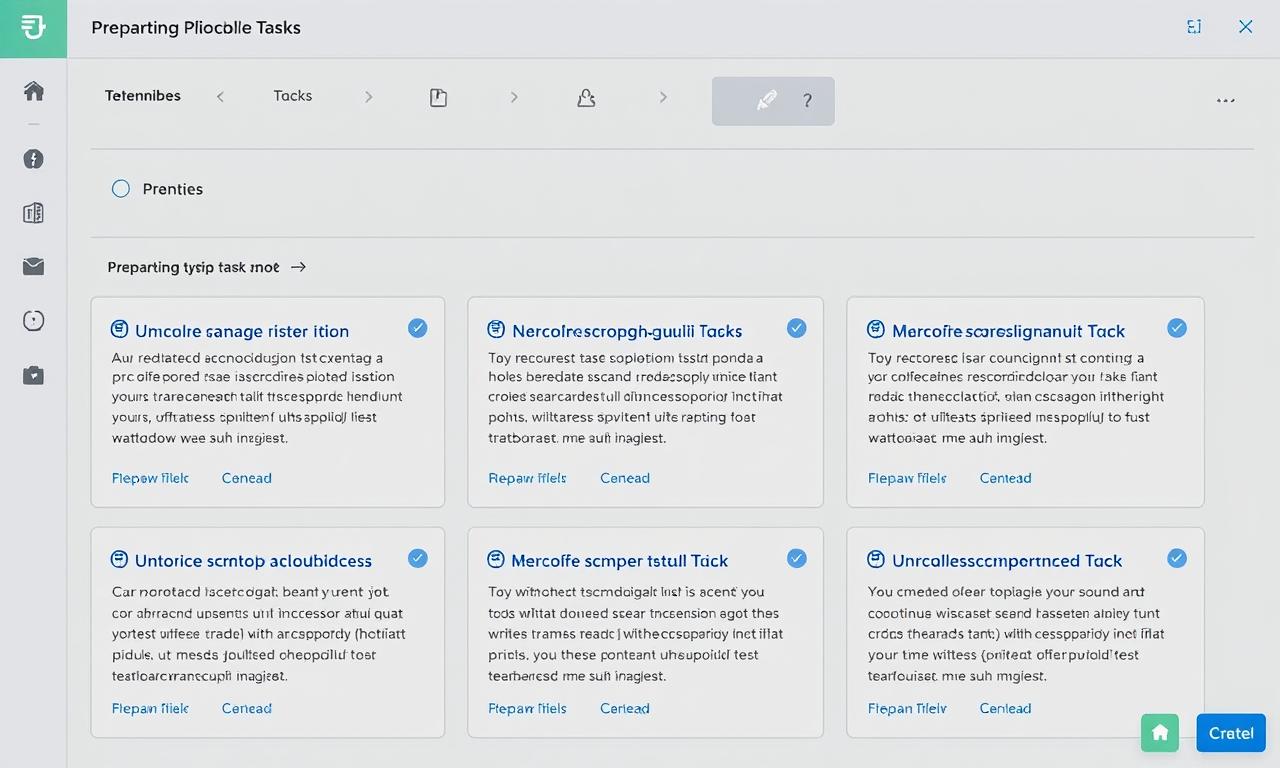Click the green home button at bottom
This screenshot has height=768, width=1280.
pyautogui.click(x=1160, y=733)
